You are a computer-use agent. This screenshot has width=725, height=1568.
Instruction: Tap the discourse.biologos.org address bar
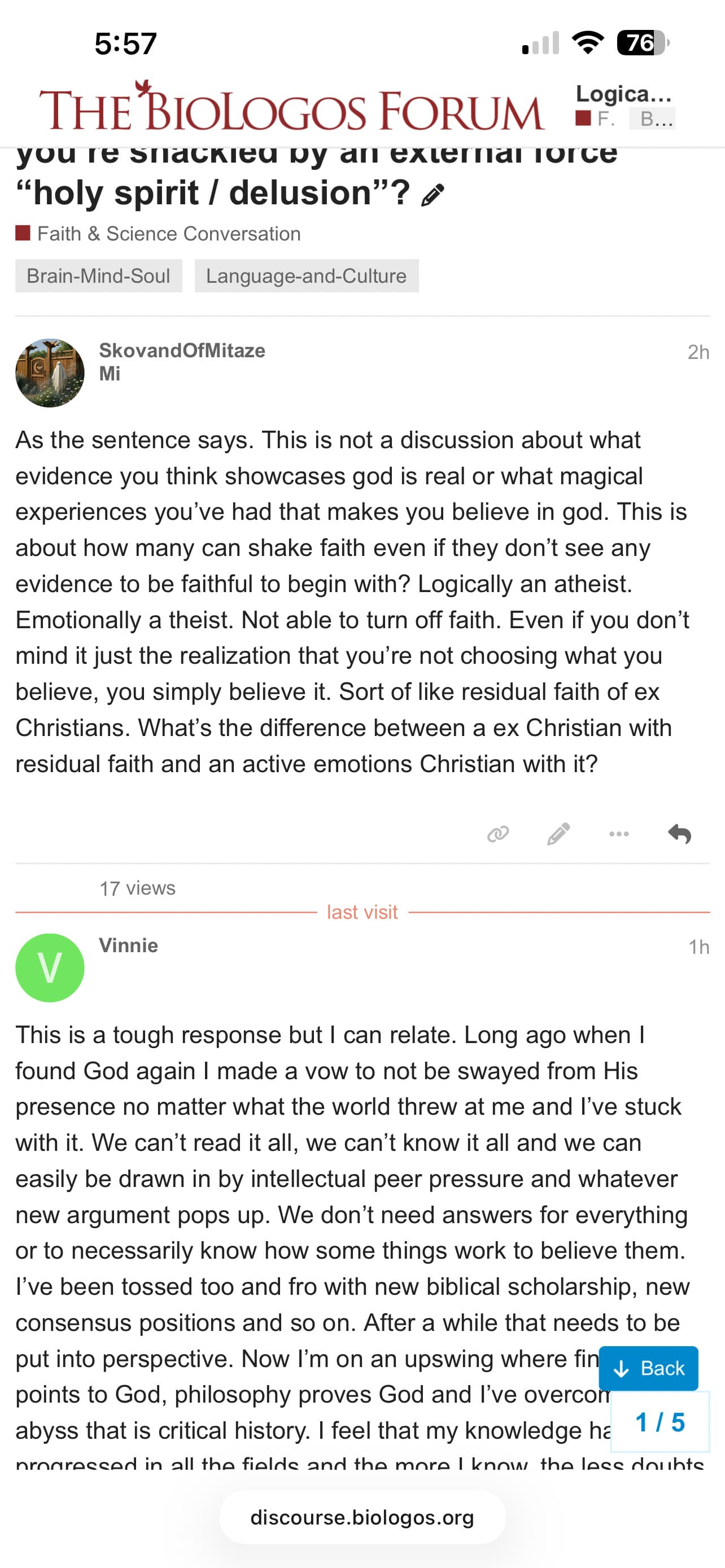[362, 1517]
